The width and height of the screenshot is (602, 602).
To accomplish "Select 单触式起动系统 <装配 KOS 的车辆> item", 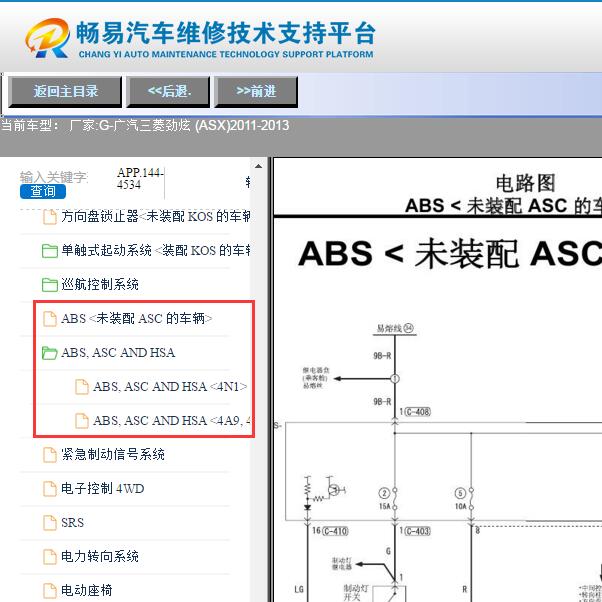I will click(x=156, y=250).
